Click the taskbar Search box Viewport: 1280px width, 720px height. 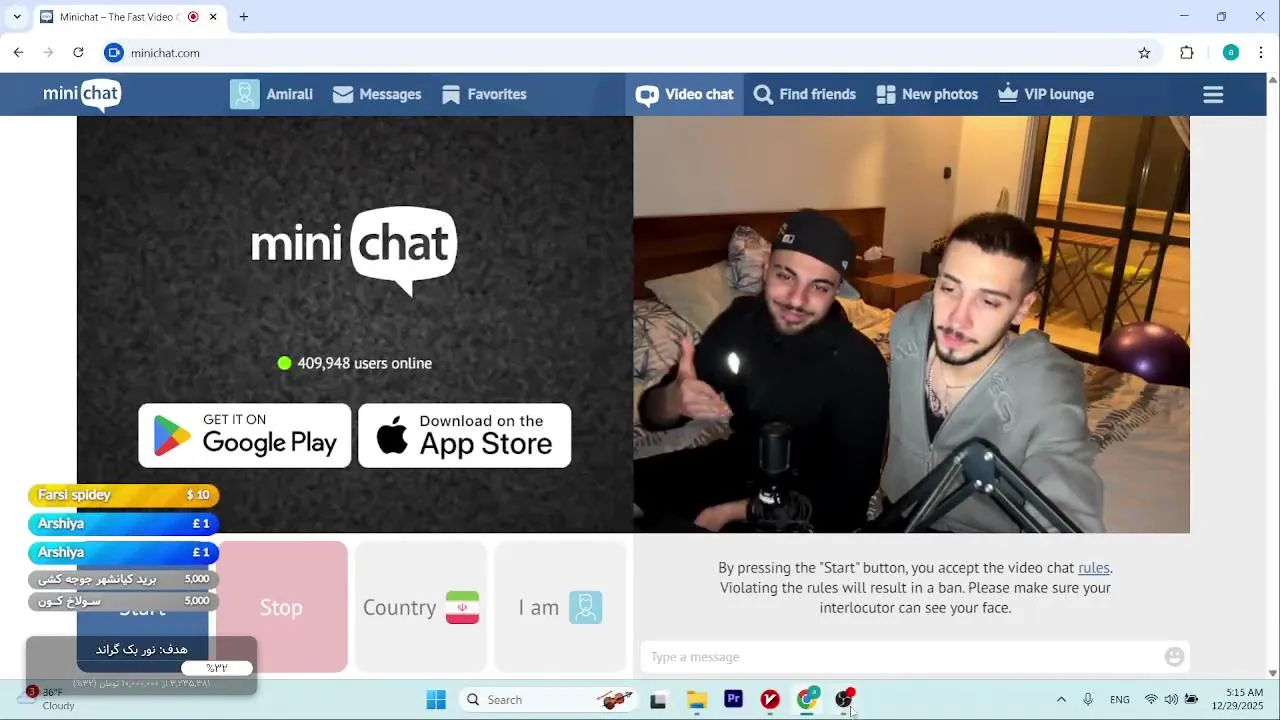549,700
